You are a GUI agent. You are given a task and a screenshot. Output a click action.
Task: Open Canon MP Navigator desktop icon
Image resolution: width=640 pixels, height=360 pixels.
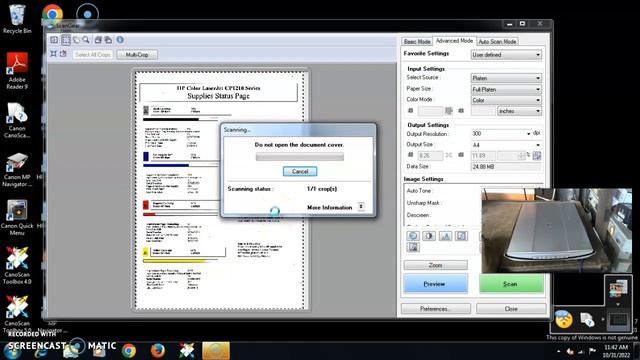[17, 169]
